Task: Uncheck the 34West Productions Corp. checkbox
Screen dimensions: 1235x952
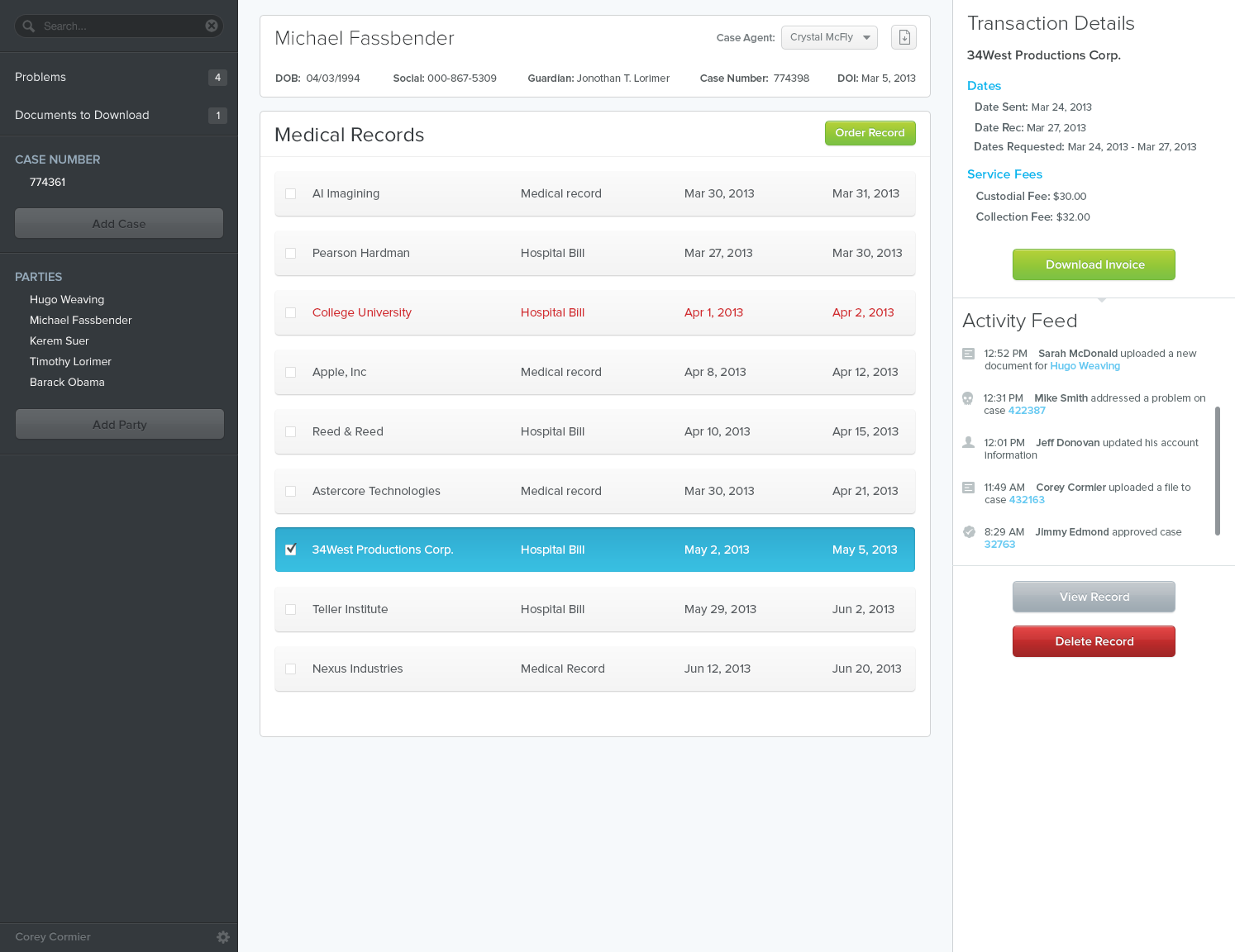Action: coord(290,550)
